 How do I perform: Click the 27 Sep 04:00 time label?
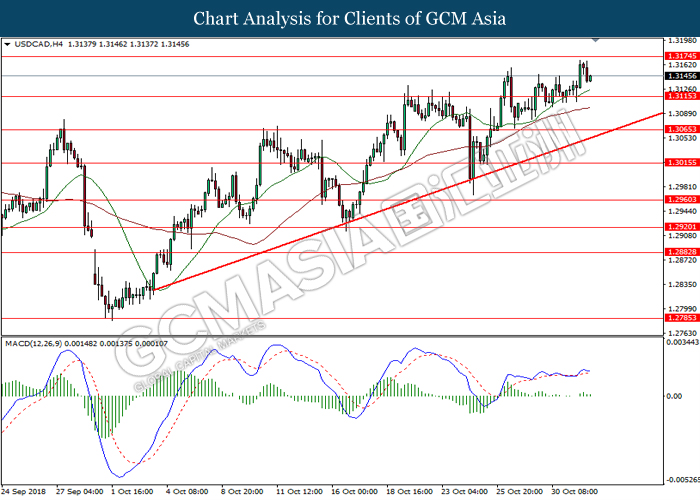pos(79,492)
